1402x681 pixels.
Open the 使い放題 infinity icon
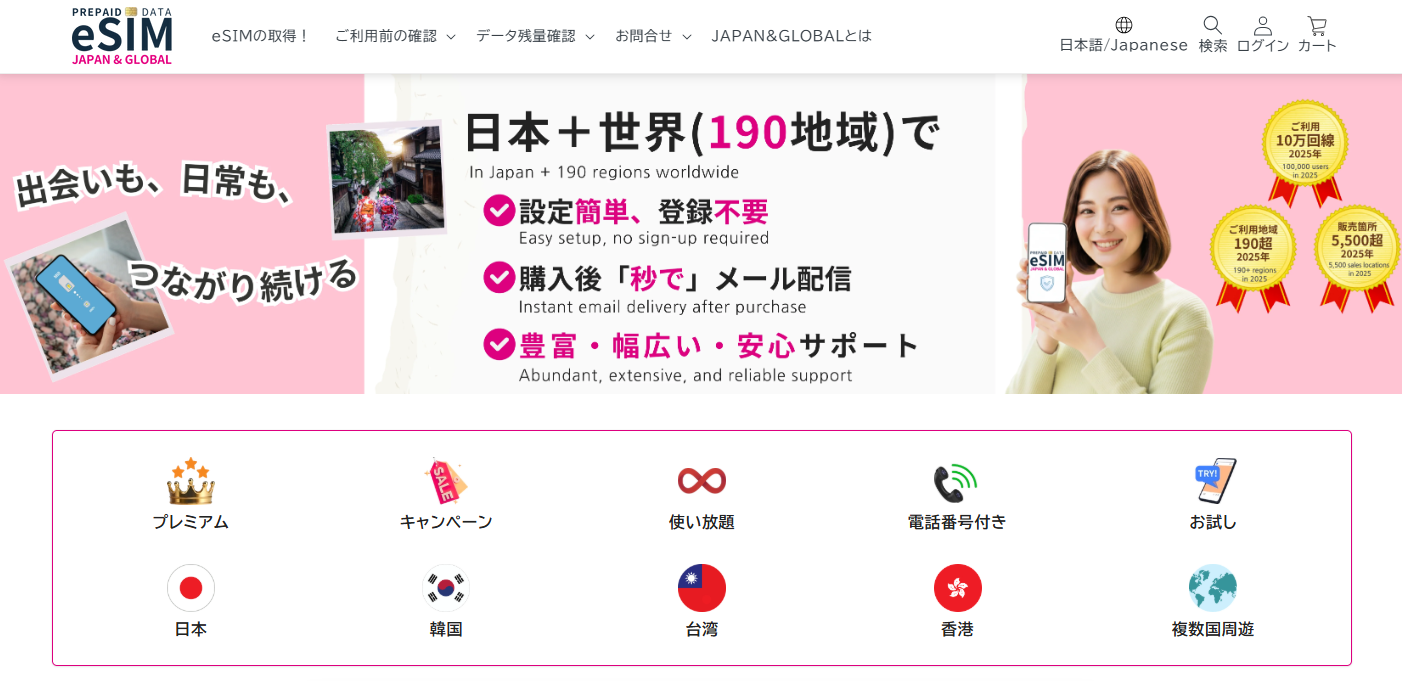pyautogui.click(x=702, y=481)
